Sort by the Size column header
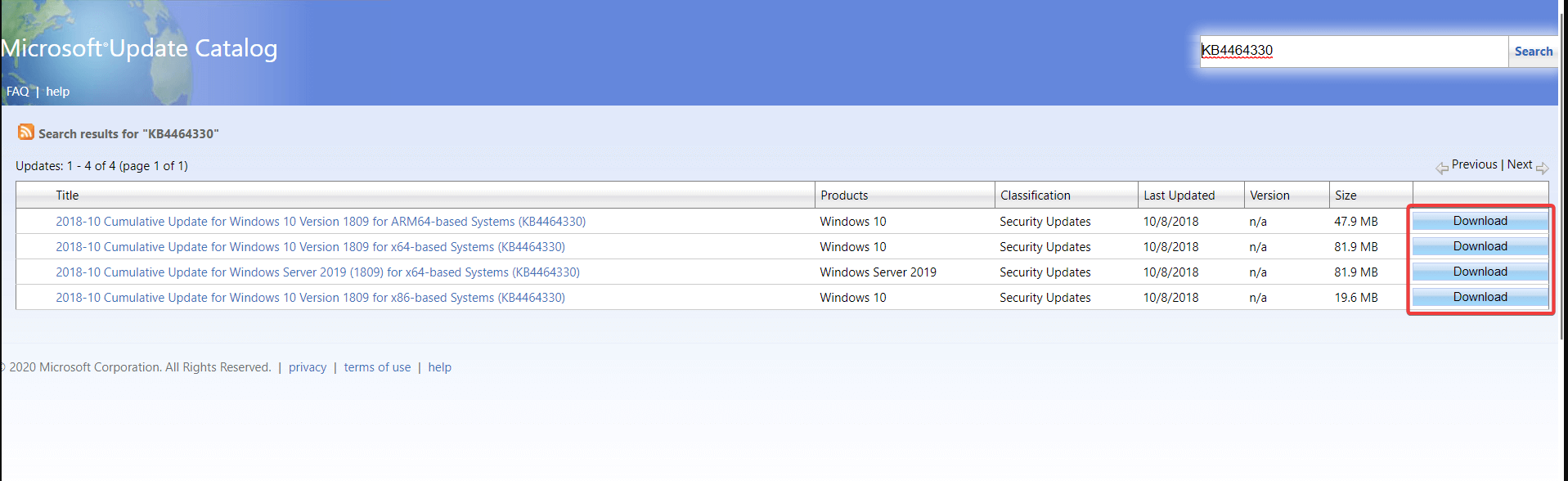 click(x=1346, y=196)
